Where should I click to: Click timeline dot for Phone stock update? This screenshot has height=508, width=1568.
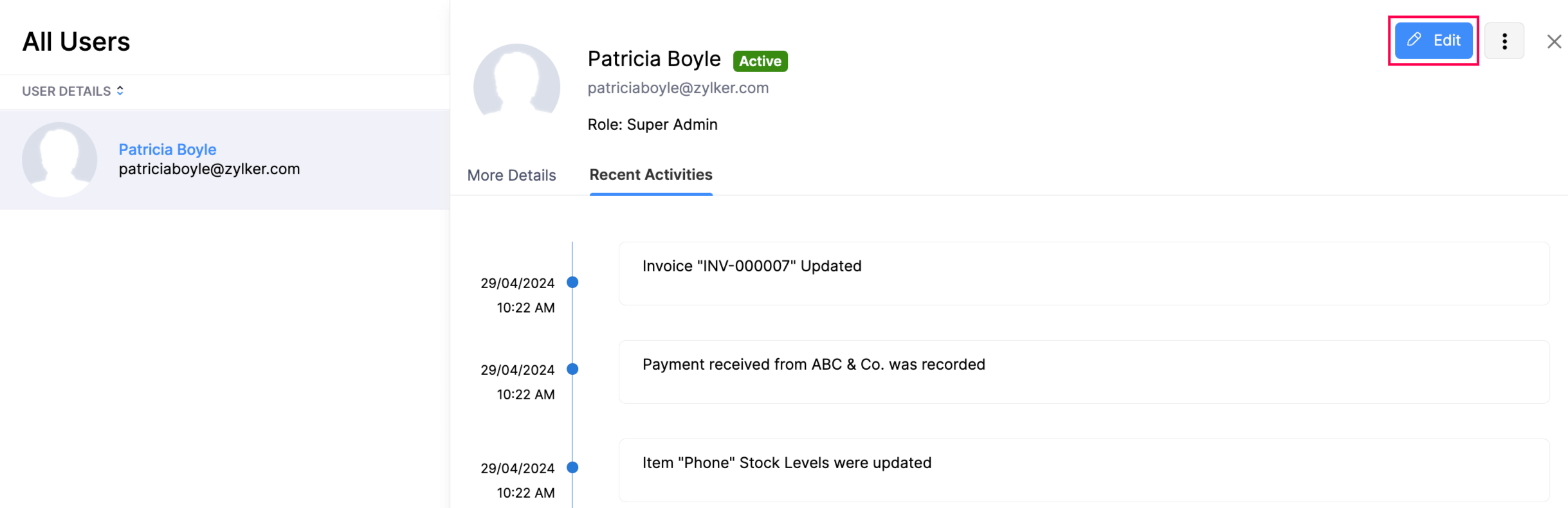click(x=572, y=467)
